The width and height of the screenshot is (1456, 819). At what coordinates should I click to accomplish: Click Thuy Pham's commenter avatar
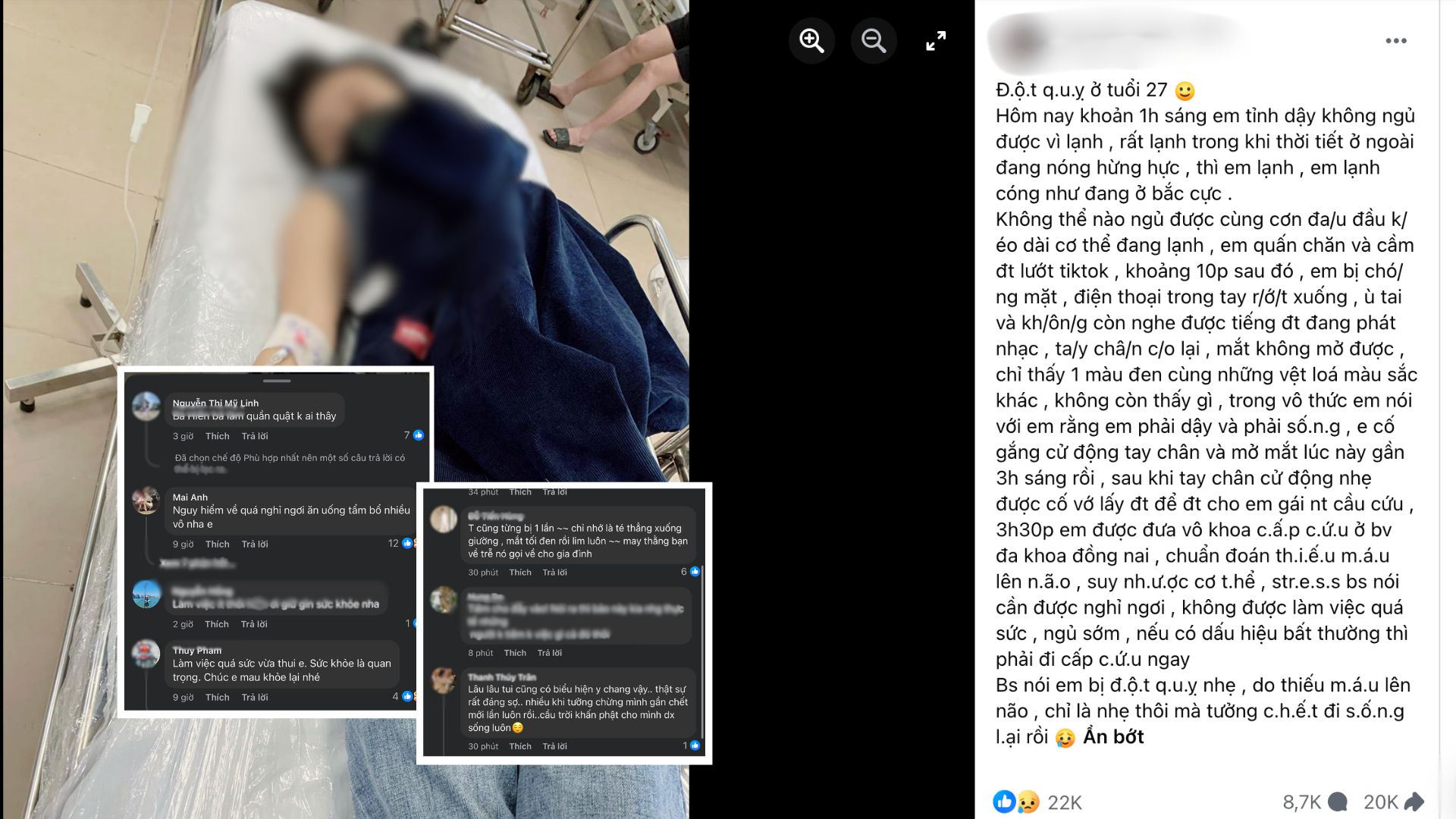146,654
